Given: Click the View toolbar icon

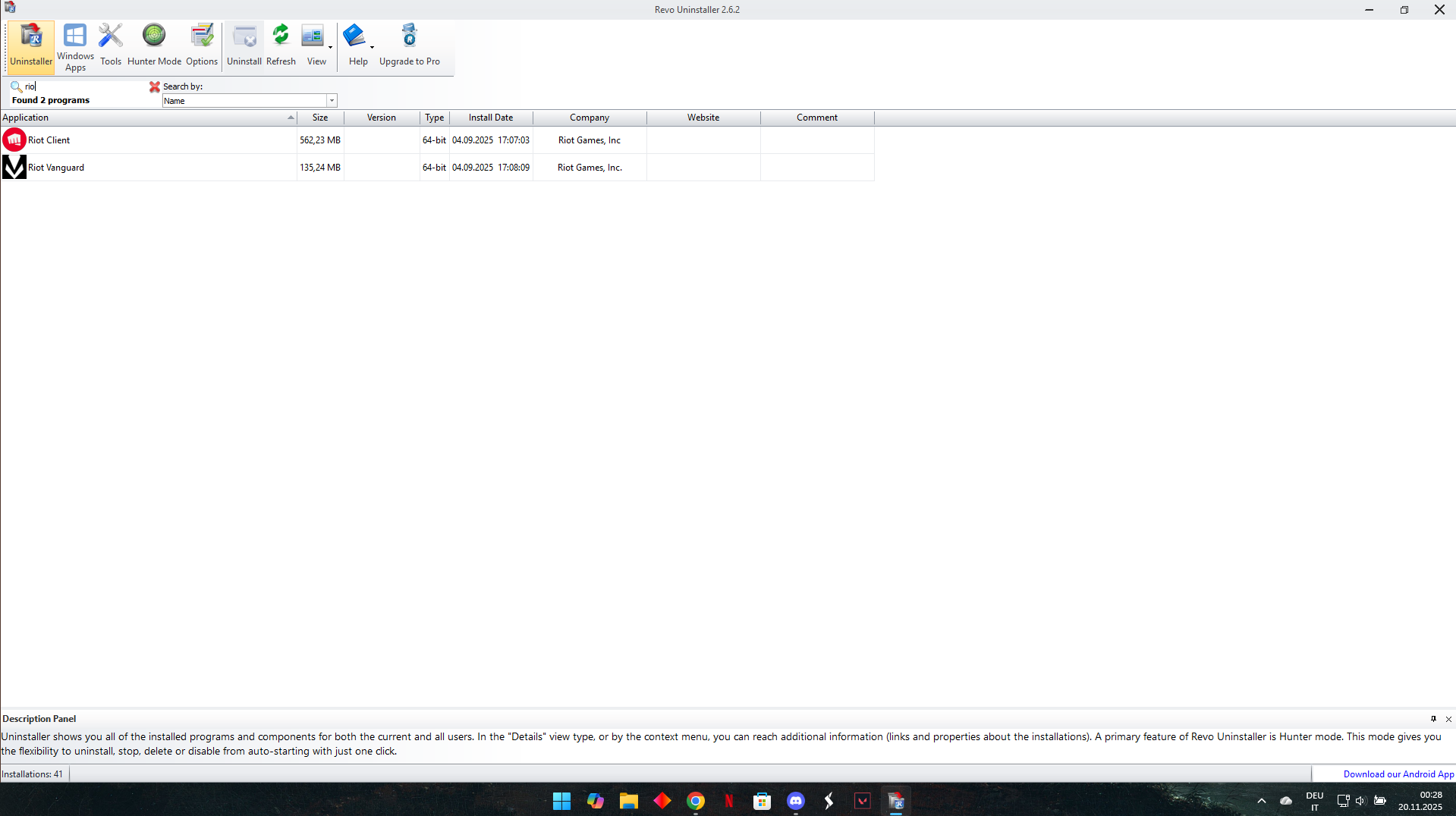Looking at the screenshot, I should click(313, 37).
